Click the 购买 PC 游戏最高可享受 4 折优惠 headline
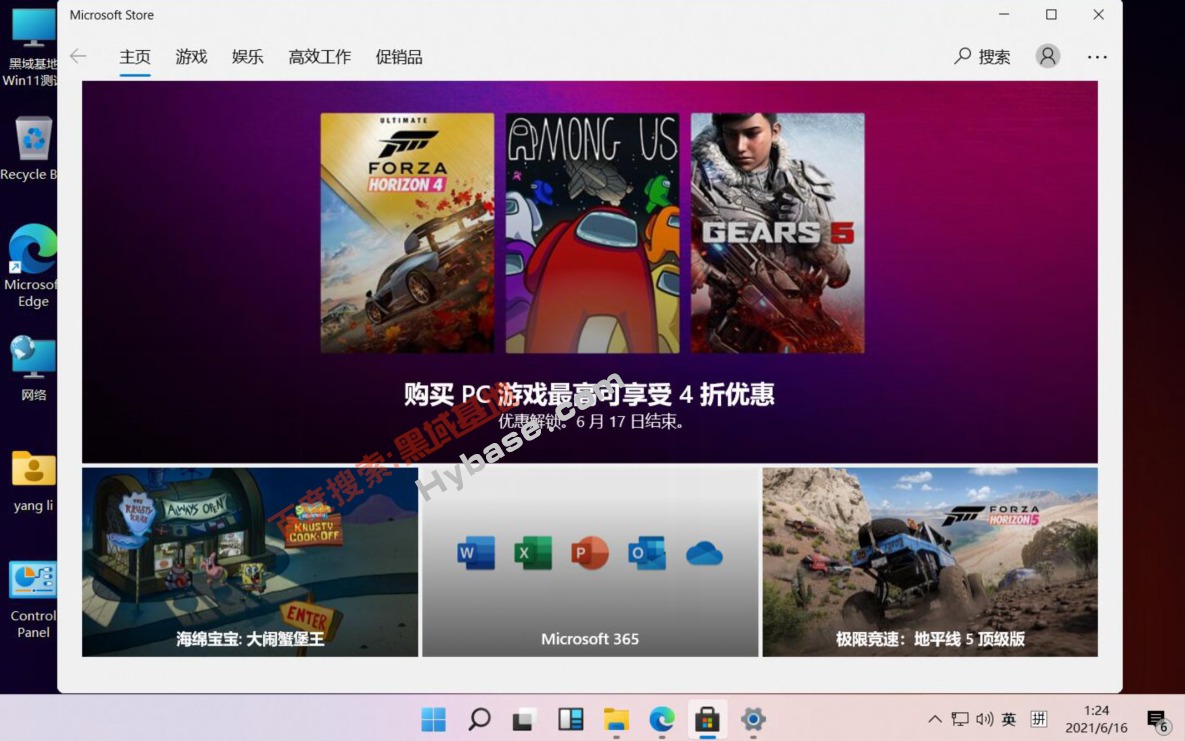The width and height of the screenshot is (1185, 741). point(589,394)
